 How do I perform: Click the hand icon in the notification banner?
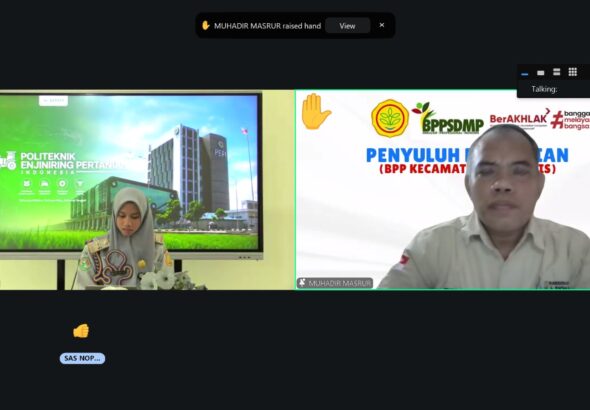coord(205,26)
